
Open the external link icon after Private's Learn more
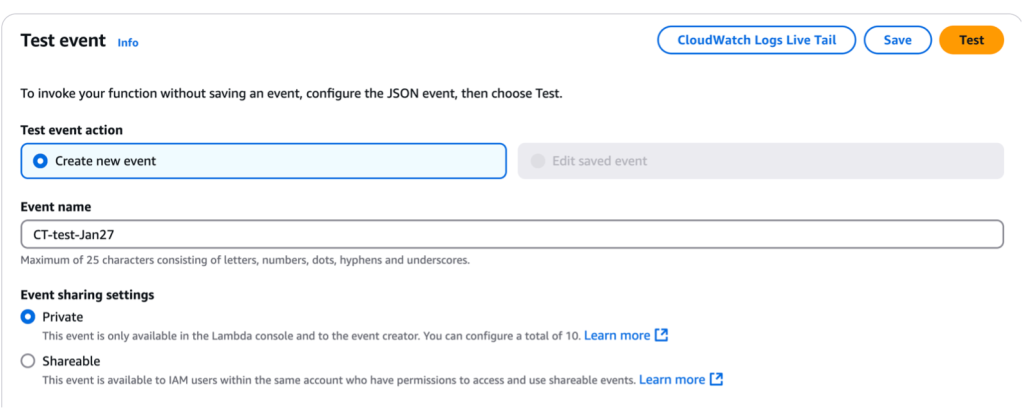tap(661, 335)
